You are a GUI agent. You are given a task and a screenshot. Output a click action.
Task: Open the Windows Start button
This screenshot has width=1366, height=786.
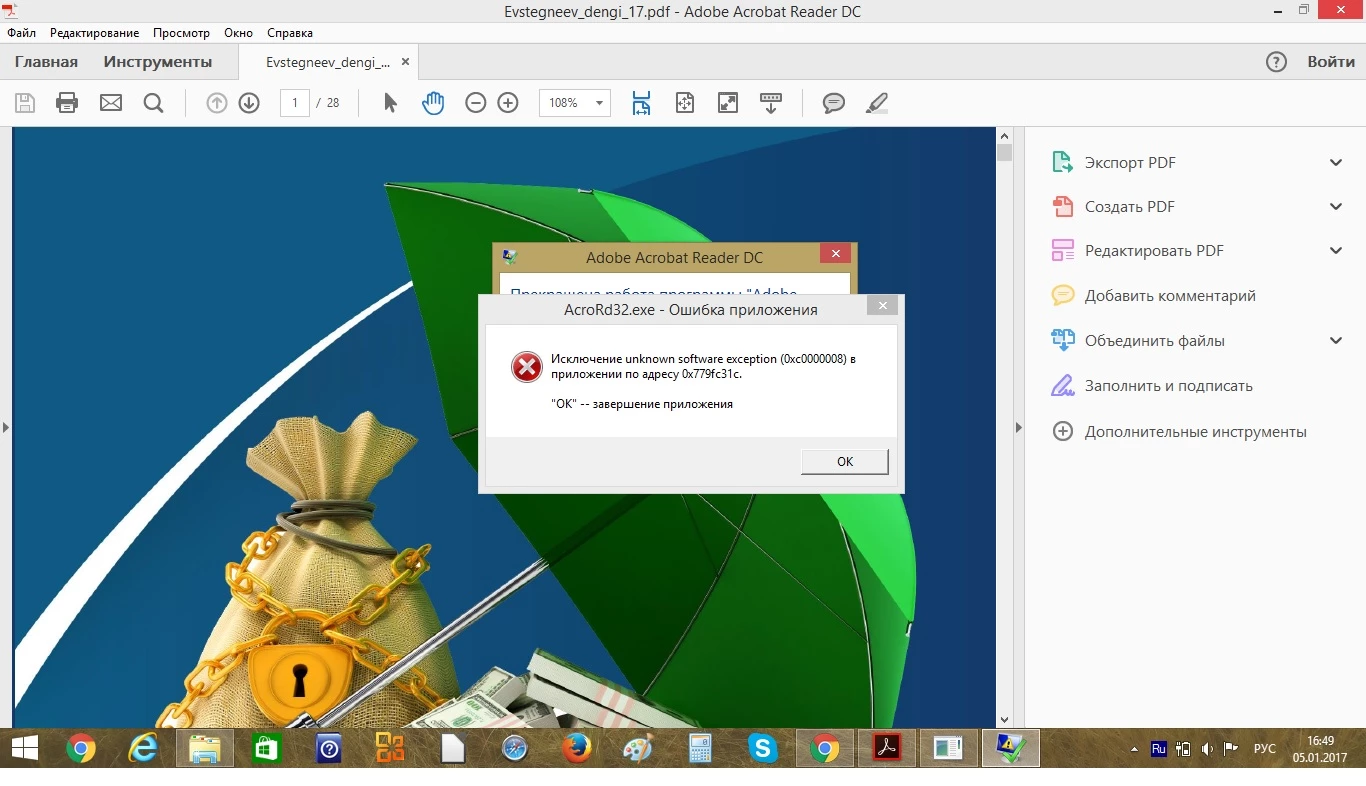pyautogui.click(x=25, y=748)
